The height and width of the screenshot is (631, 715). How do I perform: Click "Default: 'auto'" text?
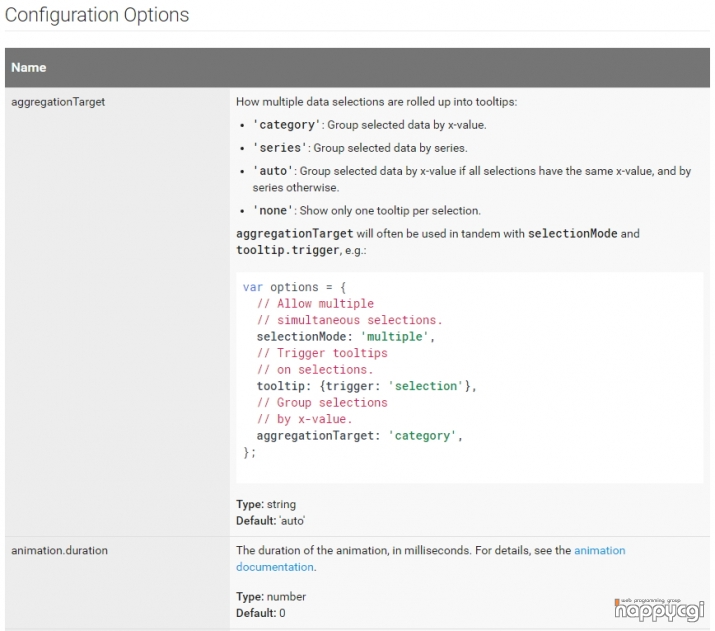click(270, 521)
